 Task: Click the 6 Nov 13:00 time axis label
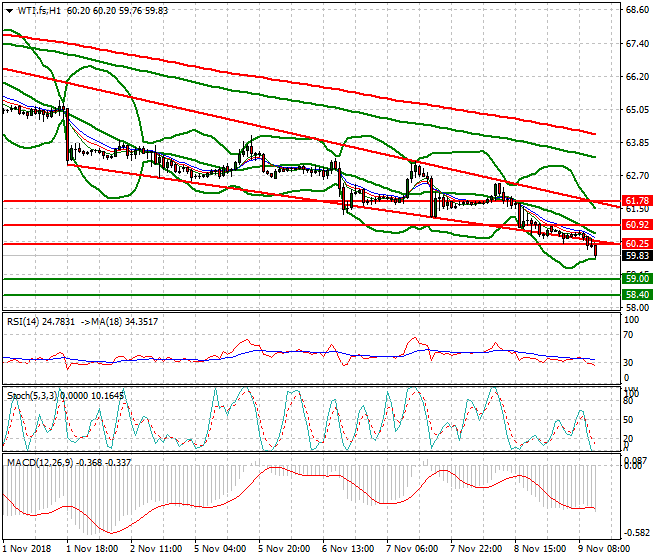point(348,549)
